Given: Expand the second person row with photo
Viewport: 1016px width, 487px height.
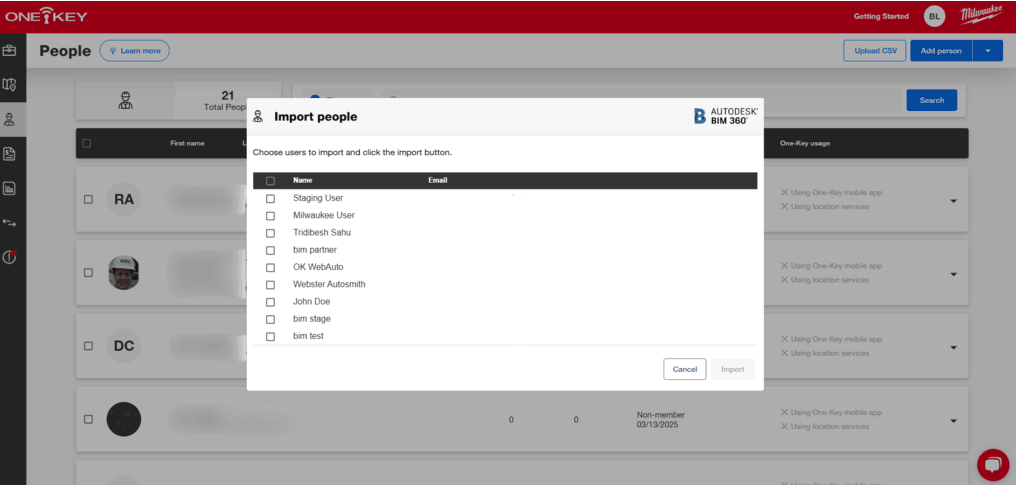Looking at the screenshot, I should pyautogui.click(x=953, y=274).
